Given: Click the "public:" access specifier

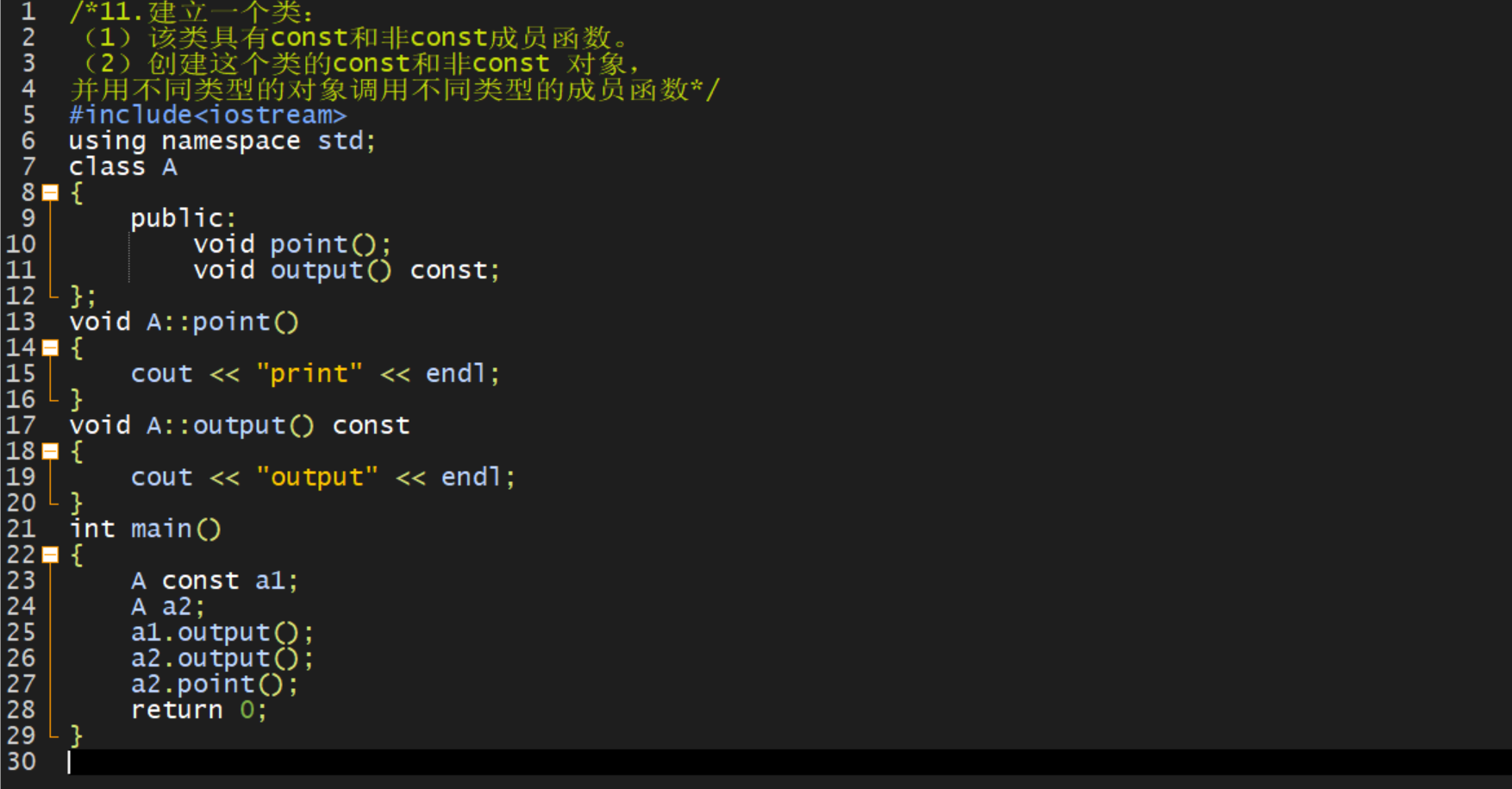Looking at the screenshot, I should click(x=183, y=219).
